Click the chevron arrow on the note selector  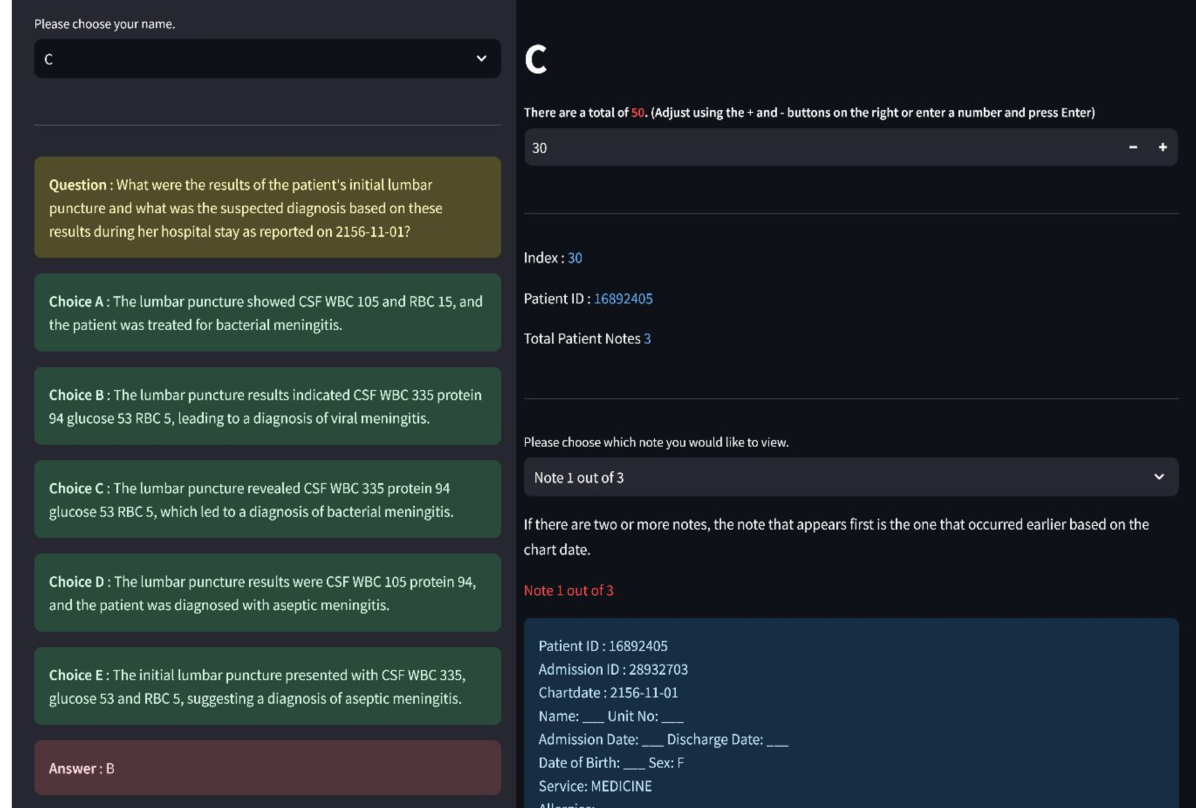(x=1159, y=477)
